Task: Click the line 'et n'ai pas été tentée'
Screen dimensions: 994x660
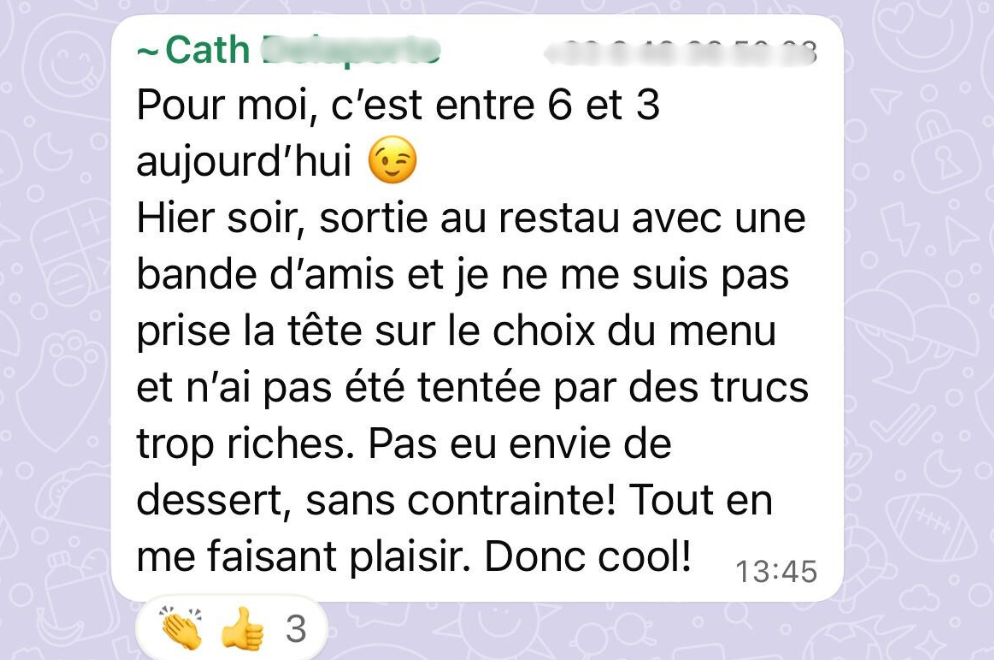Action: [x=472, y=388]
